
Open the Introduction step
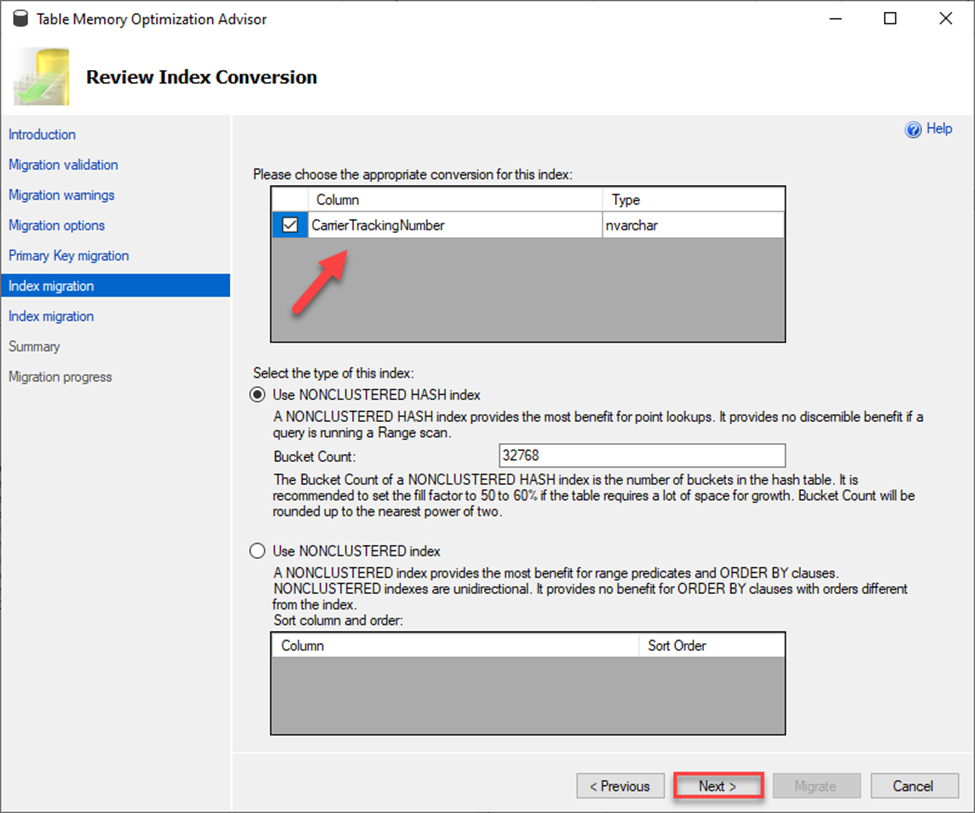(x=42, y=134)
